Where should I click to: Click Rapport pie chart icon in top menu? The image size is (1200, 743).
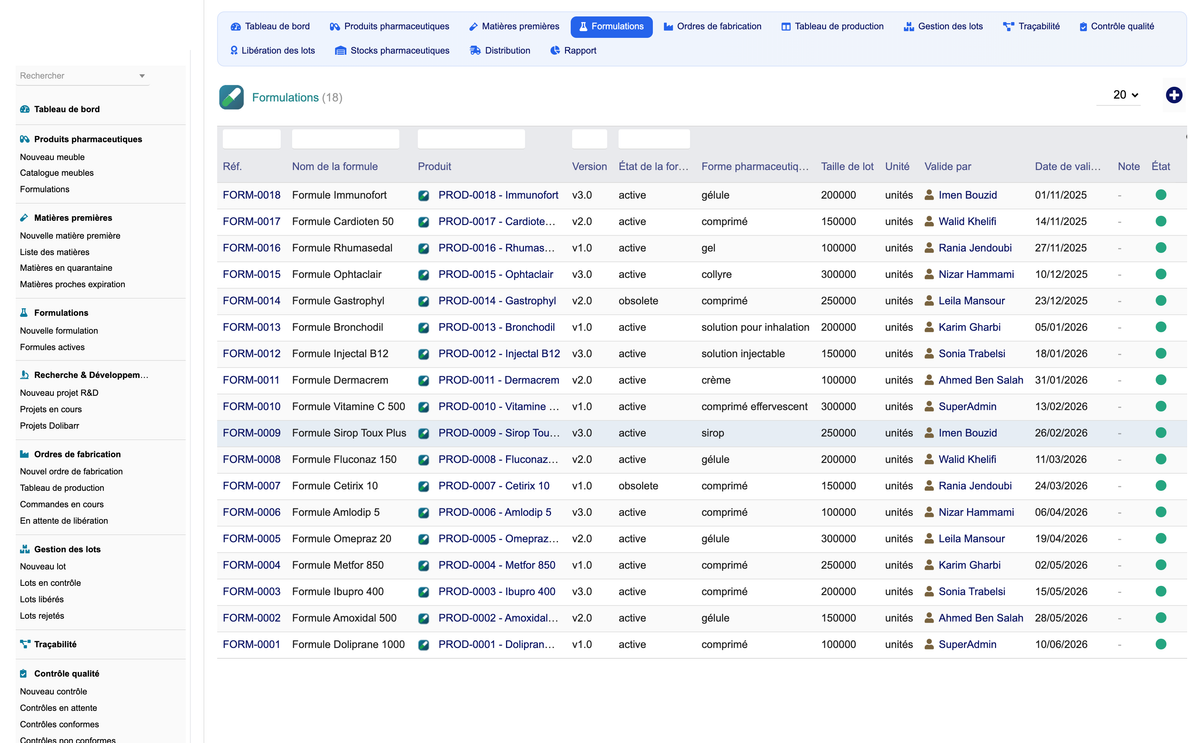[555, 51]
